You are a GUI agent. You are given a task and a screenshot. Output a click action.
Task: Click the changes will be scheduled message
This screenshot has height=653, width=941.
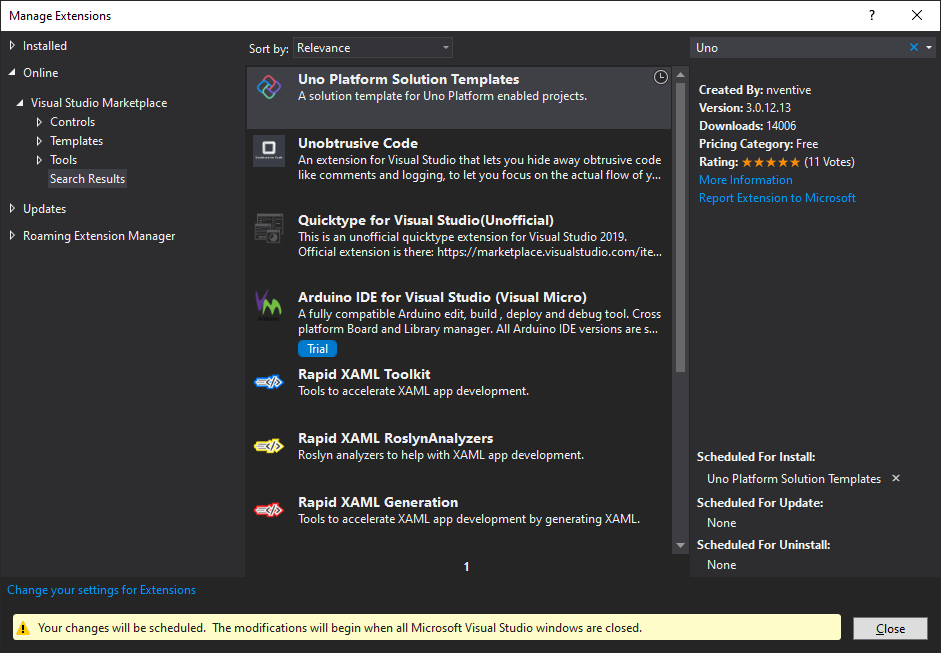point(340,628)
